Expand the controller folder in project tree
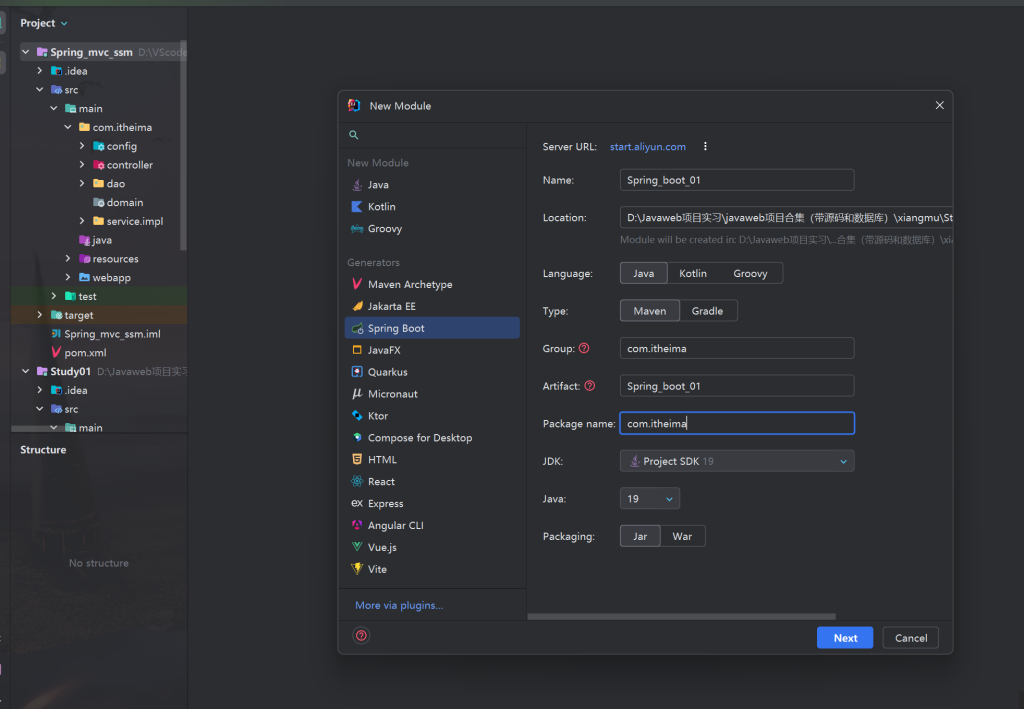1024x709 pixels. point(82,165)
